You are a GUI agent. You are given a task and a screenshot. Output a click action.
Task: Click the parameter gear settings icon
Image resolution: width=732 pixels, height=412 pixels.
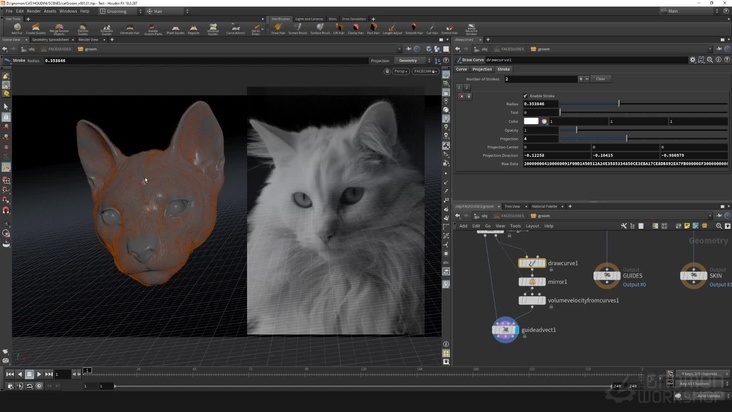(692, 60)
